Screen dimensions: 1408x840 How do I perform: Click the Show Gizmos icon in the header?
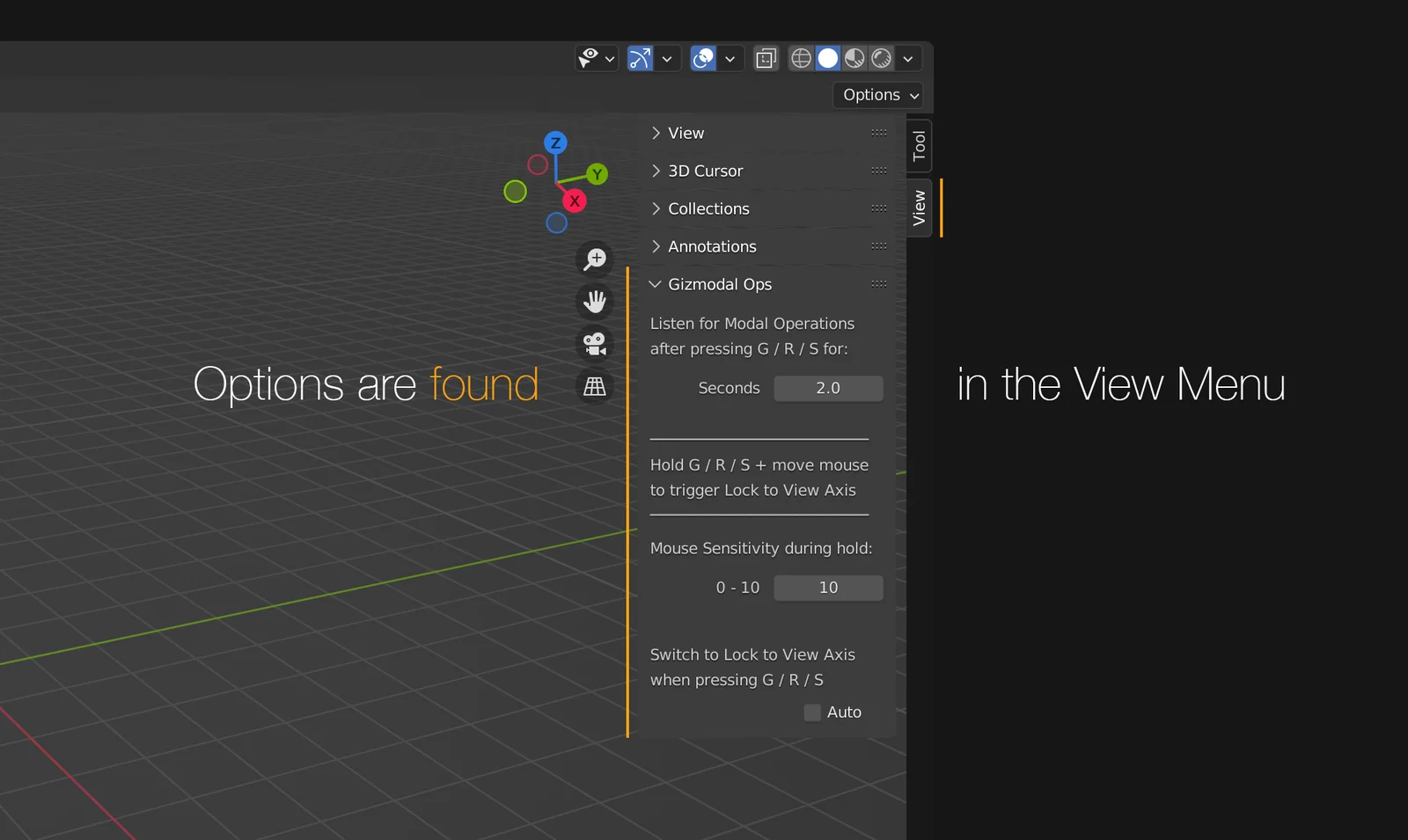(640, 58)
